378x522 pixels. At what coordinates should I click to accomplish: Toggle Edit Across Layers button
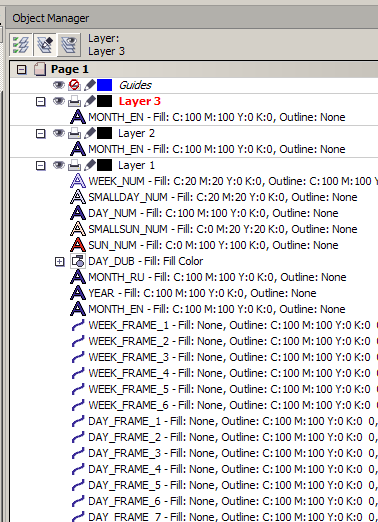[x=45, y=44]
